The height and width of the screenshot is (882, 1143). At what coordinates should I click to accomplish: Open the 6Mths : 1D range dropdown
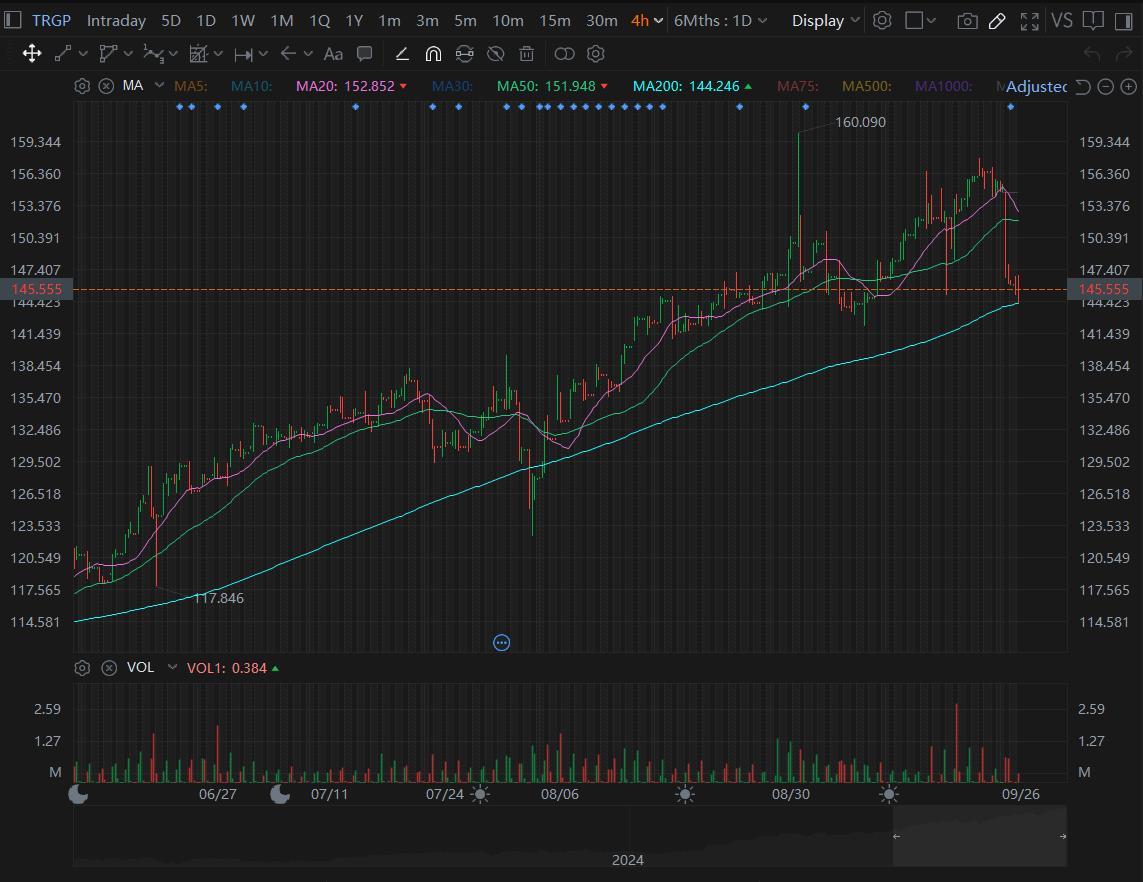(720, 20)
